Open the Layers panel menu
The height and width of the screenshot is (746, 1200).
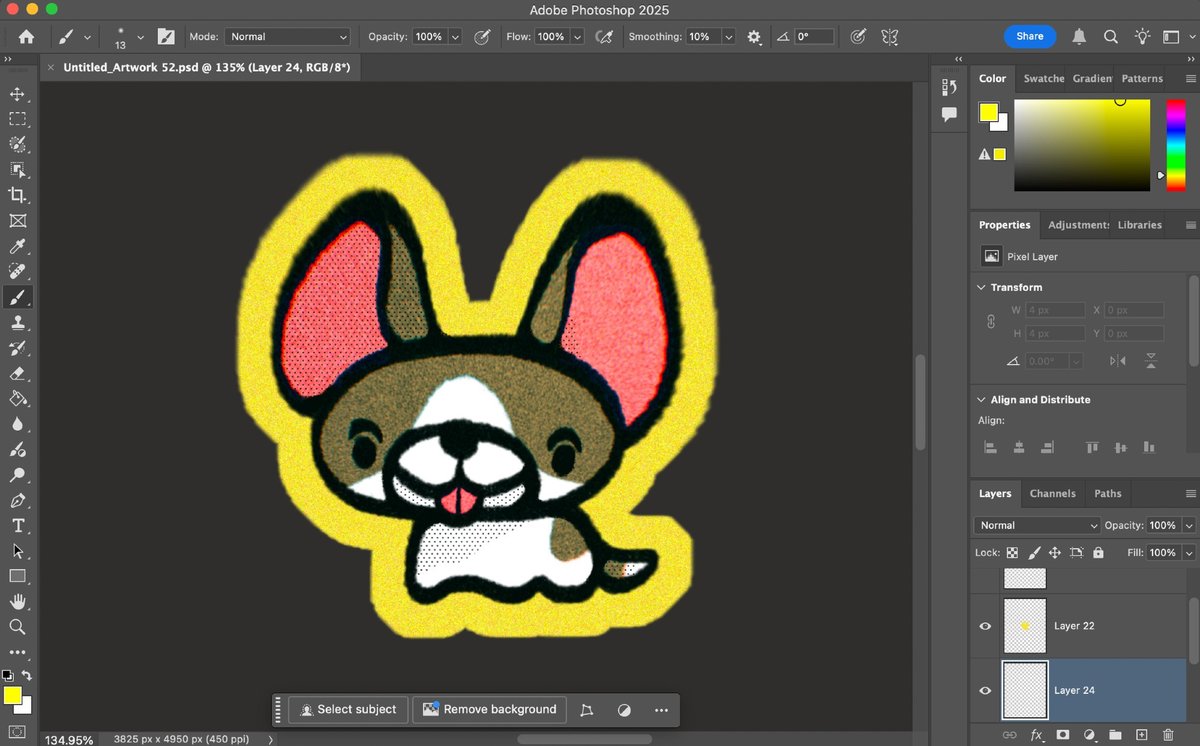(1190, 494)
